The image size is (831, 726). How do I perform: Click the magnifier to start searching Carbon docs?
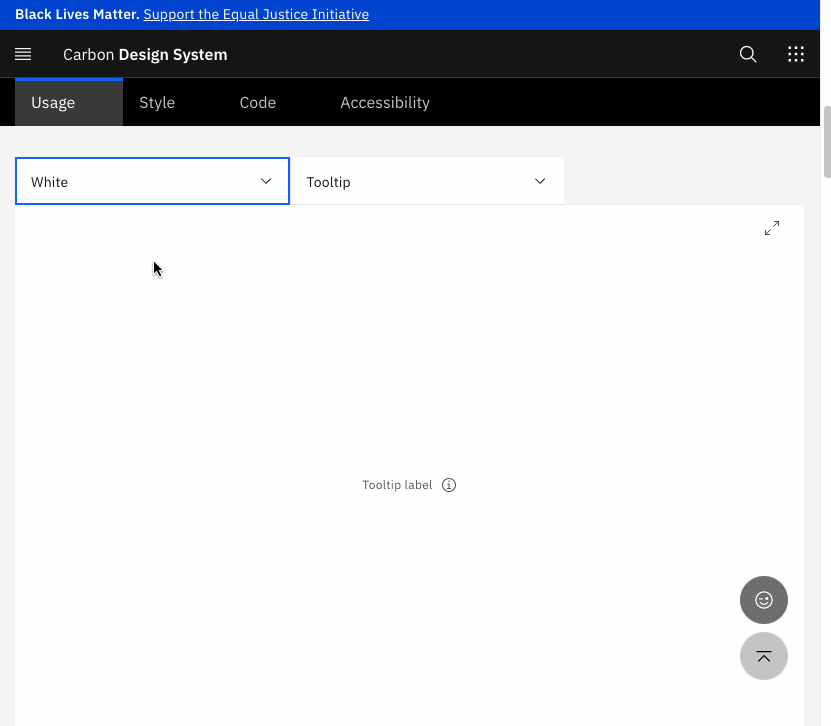(747, 54)
